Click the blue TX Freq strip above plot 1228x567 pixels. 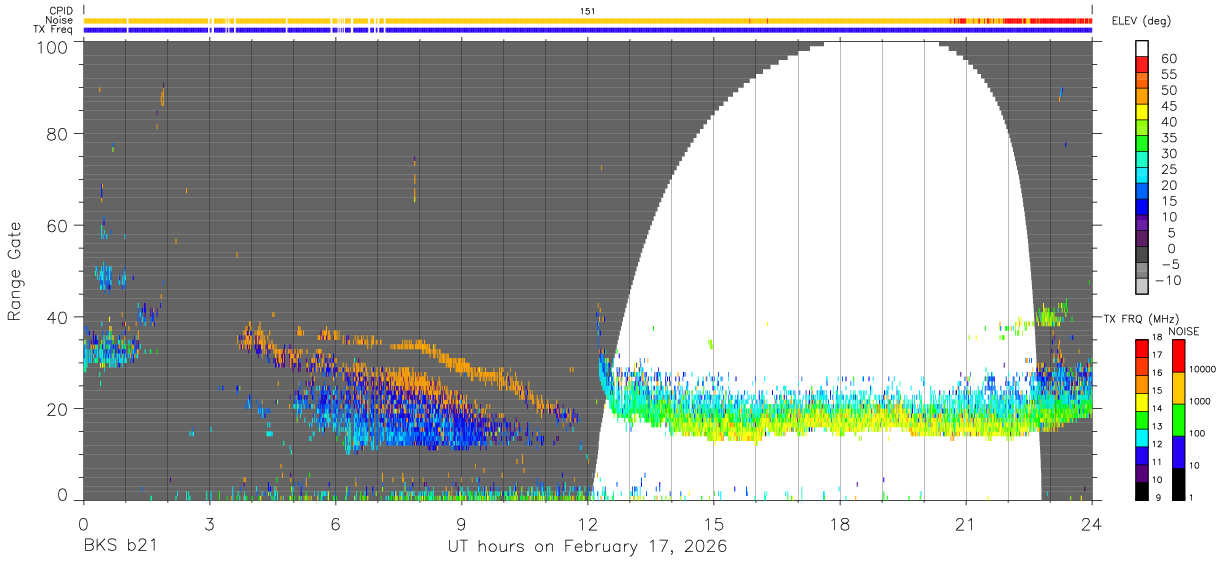[x=587, y=29]
